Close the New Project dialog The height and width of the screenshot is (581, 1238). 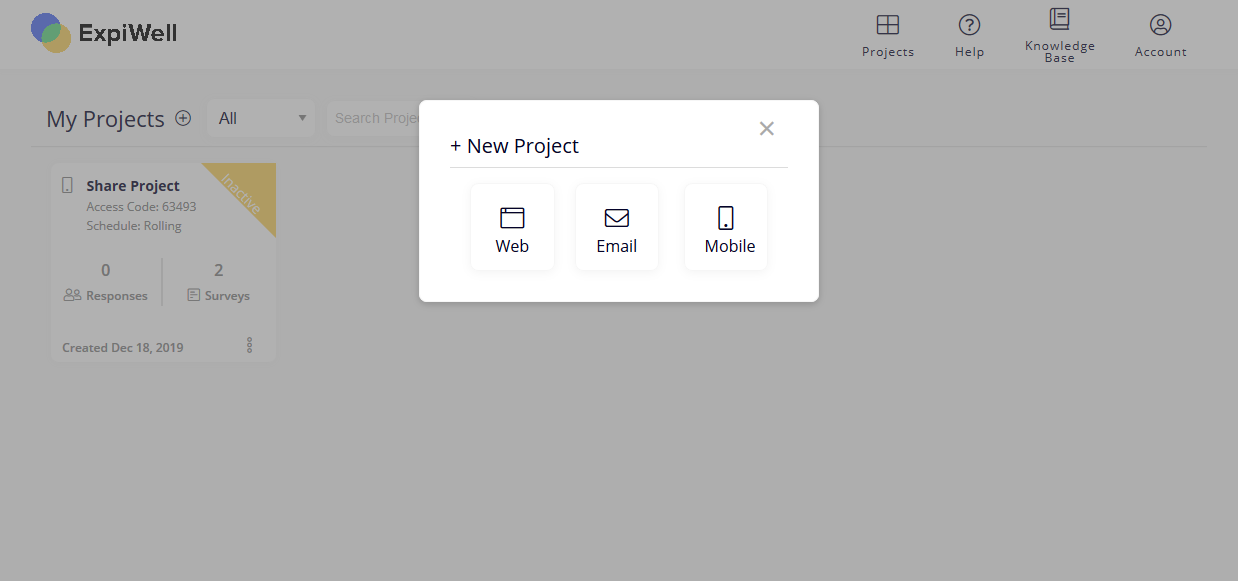click(x=767, y=128)
